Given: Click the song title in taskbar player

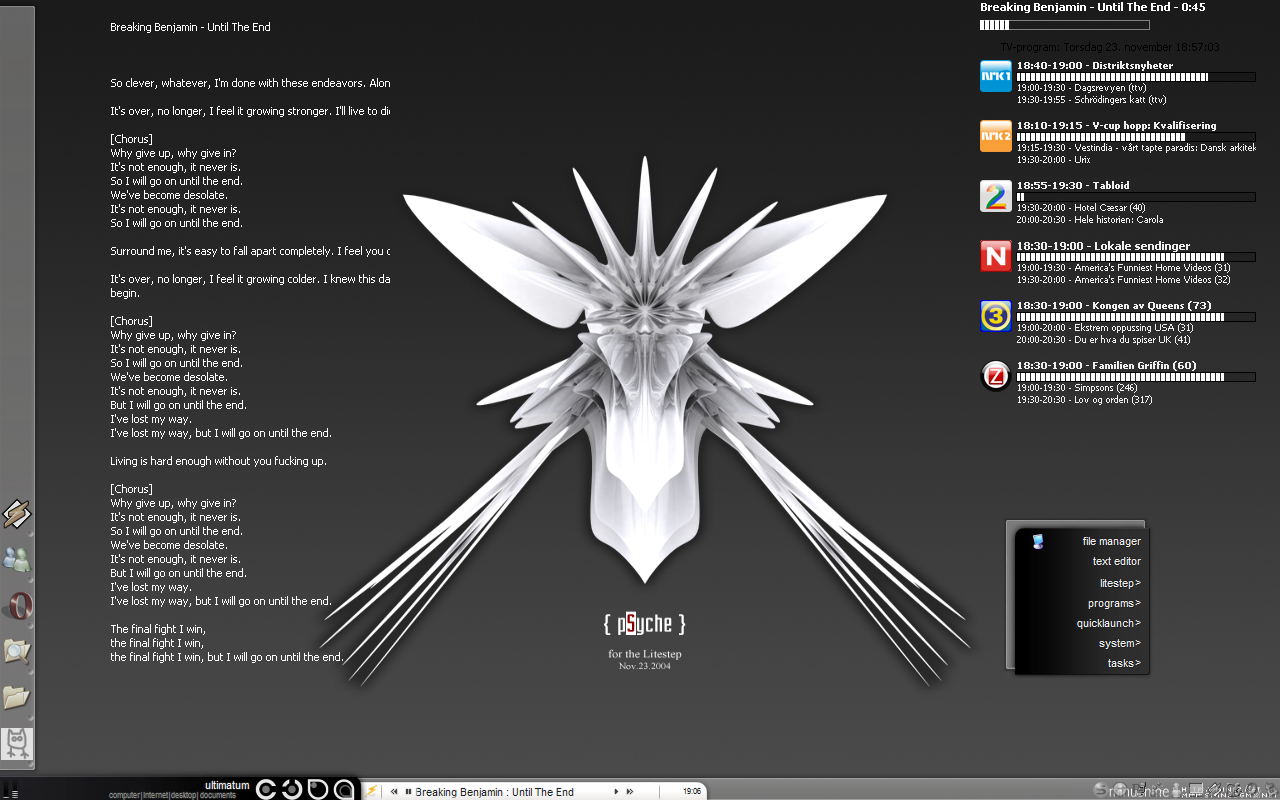Looking at the screenshot, I should coord(494,792).
